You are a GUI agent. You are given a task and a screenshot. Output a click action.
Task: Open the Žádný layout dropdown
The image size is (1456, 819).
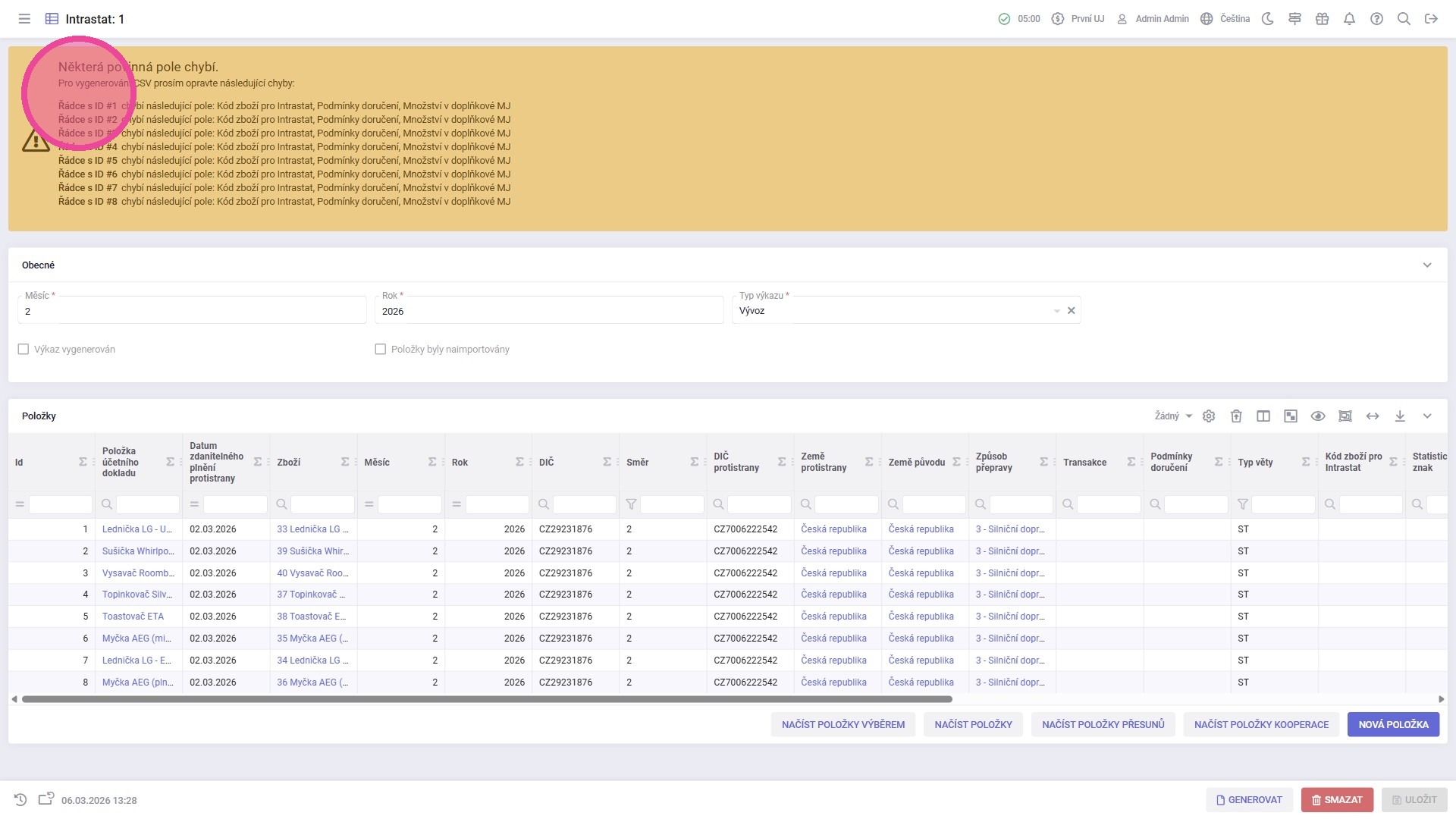(1173, 416)
